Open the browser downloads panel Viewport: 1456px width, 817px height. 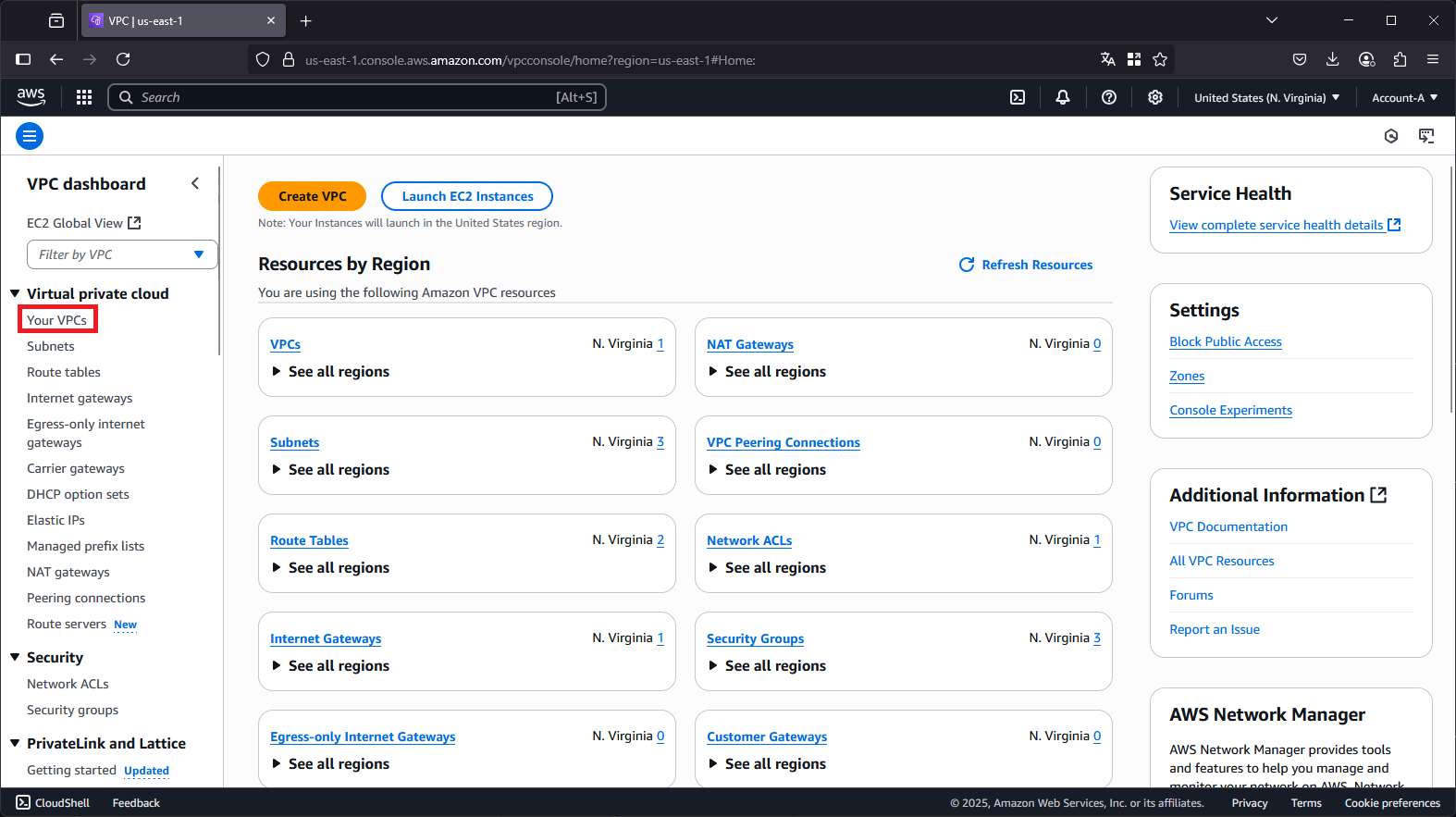(x=1333, y=59)
